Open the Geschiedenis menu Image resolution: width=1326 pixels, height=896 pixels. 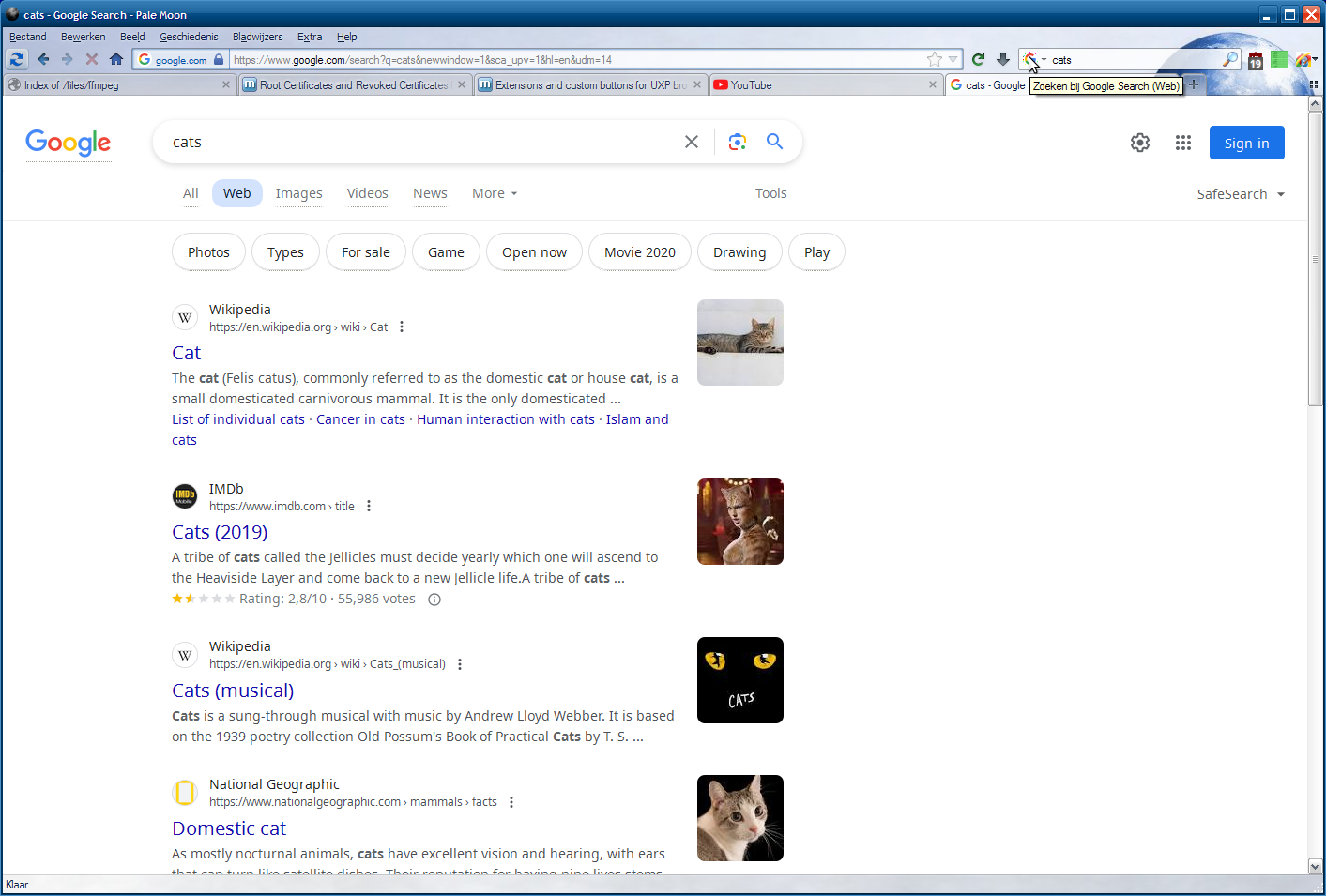pos(189,37)
